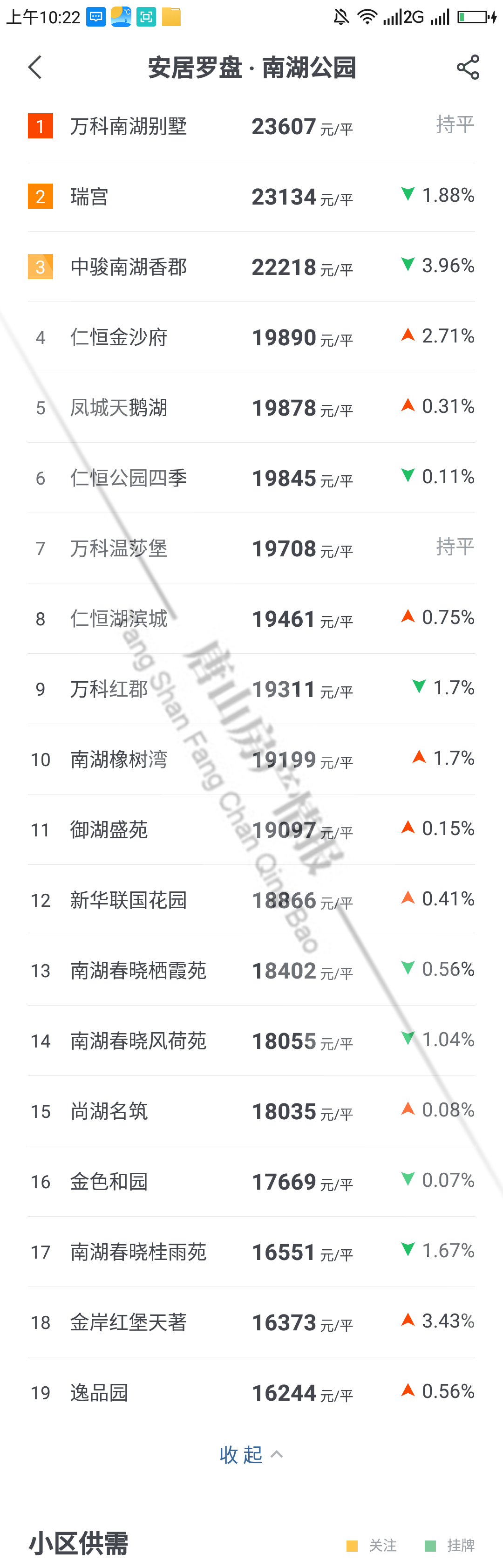Tap the red up arrow beside 2.71%
Image resolution: width=503 pixels, height=1568 pixels.
(x=408, y=335)
